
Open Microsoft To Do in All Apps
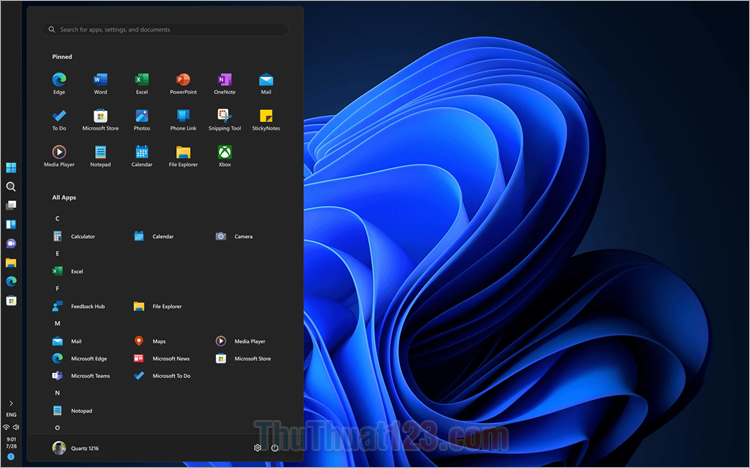162,376
